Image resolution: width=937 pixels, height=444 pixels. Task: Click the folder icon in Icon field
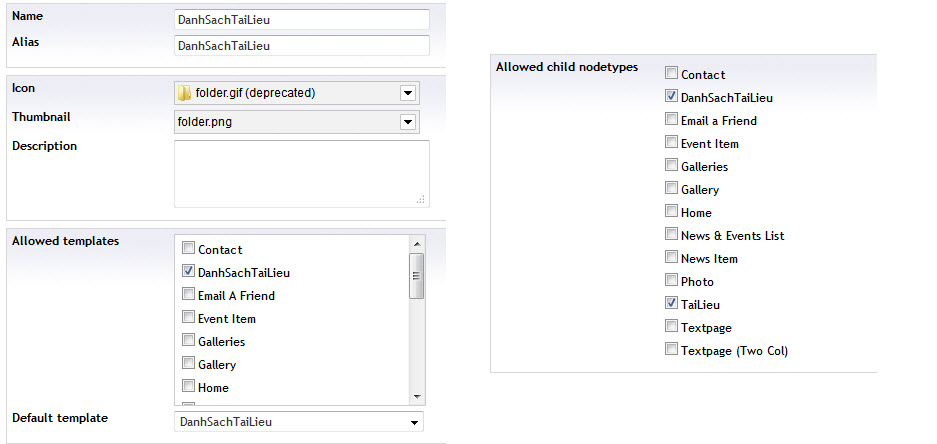pos(184,93)
